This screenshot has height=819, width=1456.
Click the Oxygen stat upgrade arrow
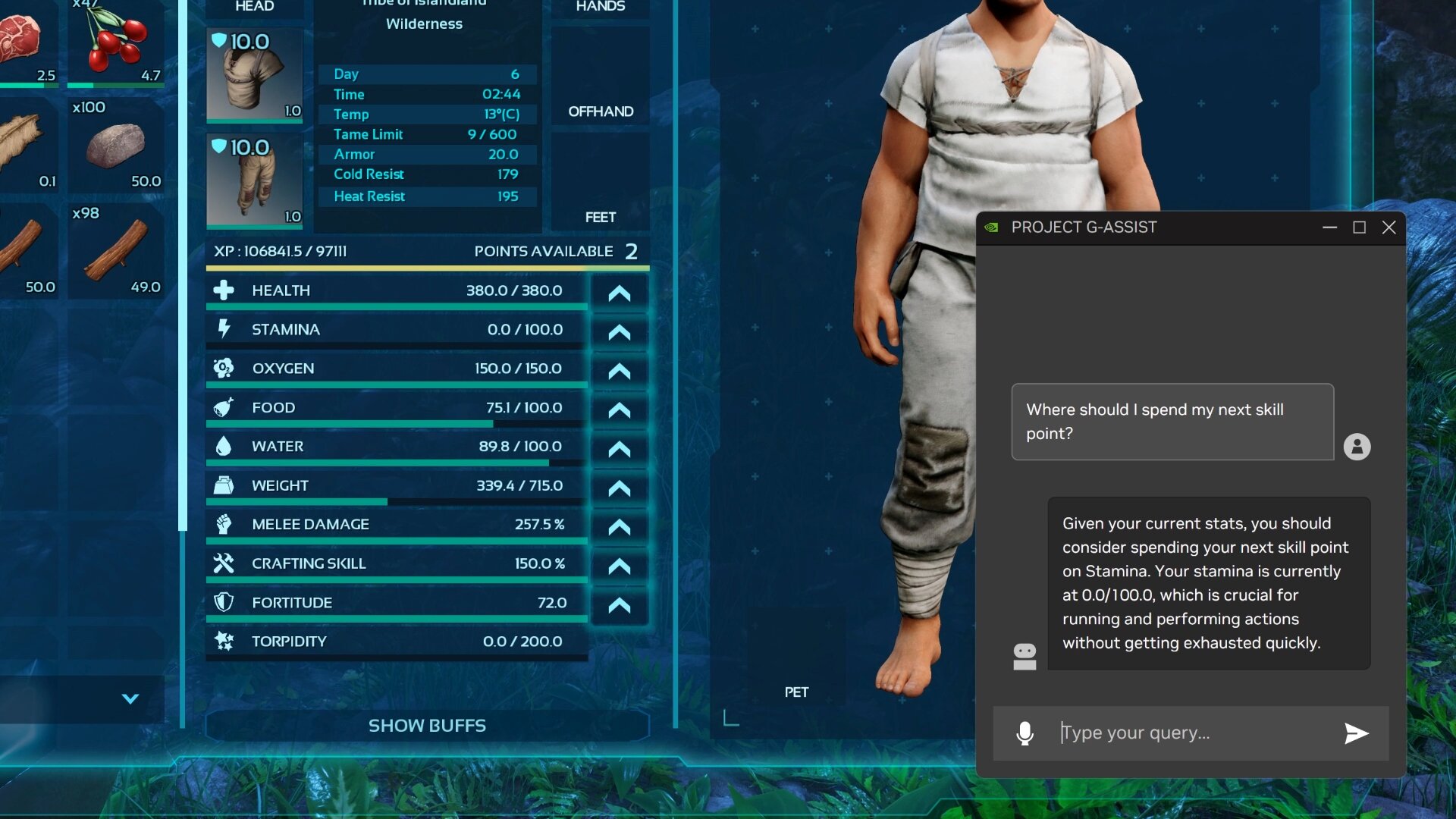click(x=619, y=368)
